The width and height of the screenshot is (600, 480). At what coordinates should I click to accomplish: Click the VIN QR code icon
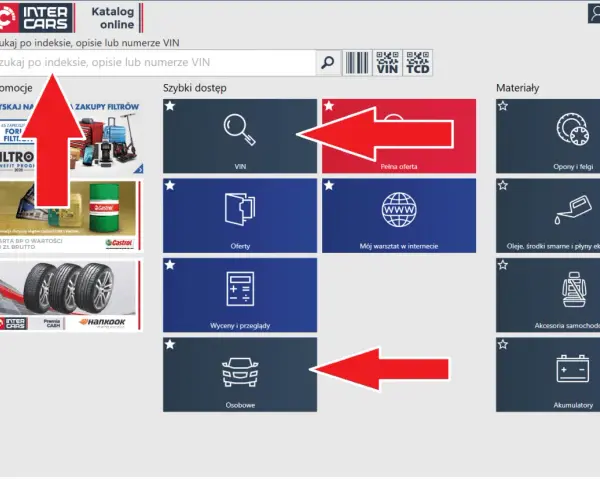click(x=387, y=62)
